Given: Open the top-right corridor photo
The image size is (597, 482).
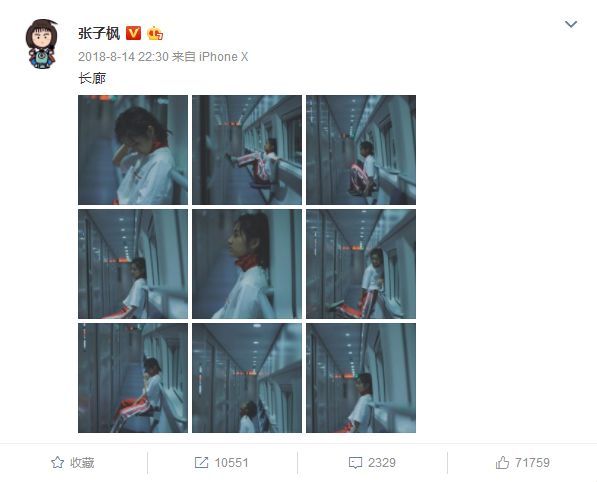Looking at the screenshot, I should click(361, 150).
